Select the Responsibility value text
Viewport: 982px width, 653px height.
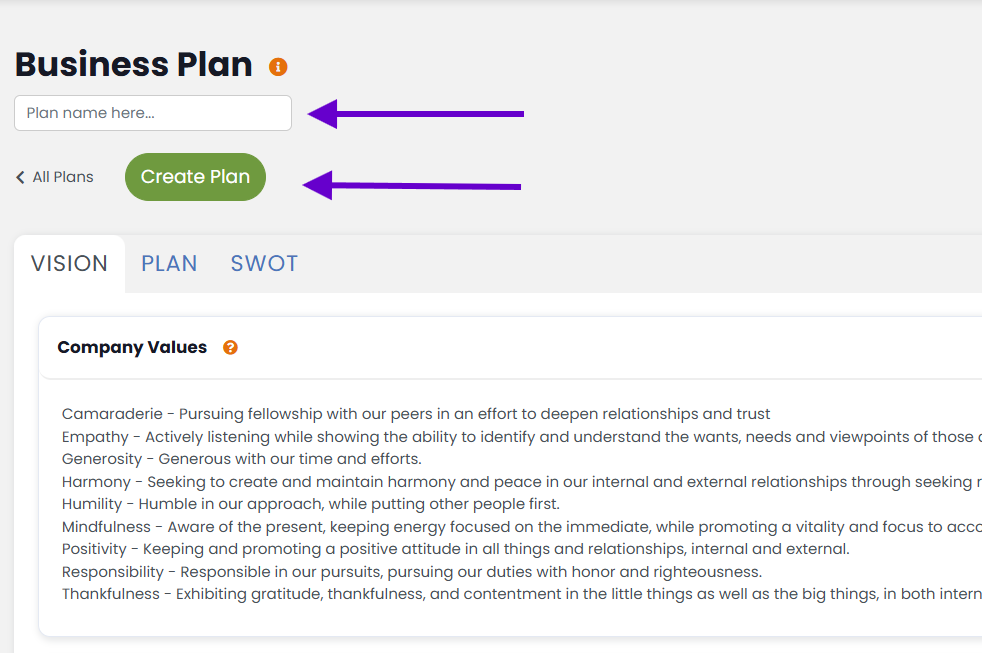412,572
